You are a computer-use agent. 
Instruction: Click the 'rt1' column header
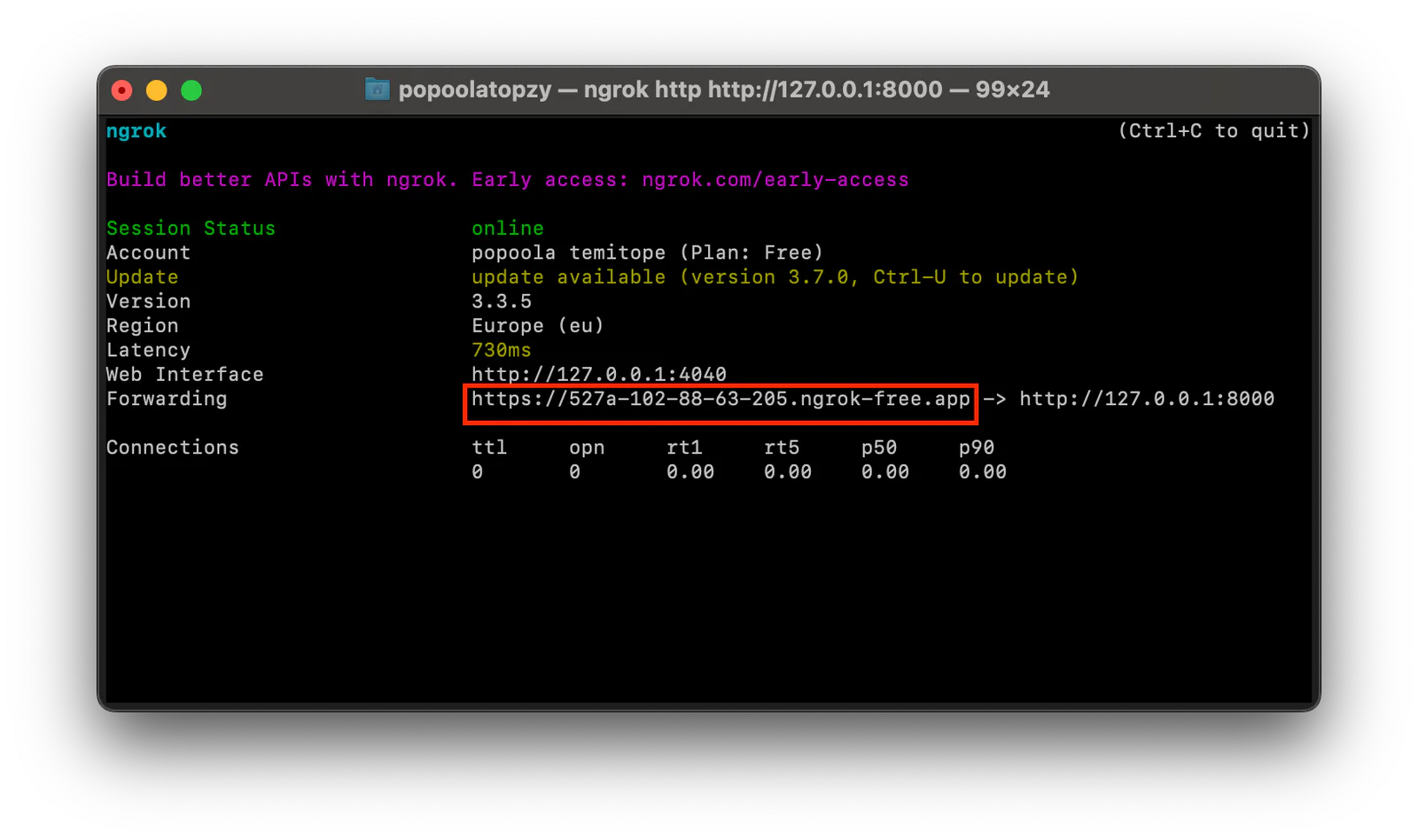coord(684,447)
